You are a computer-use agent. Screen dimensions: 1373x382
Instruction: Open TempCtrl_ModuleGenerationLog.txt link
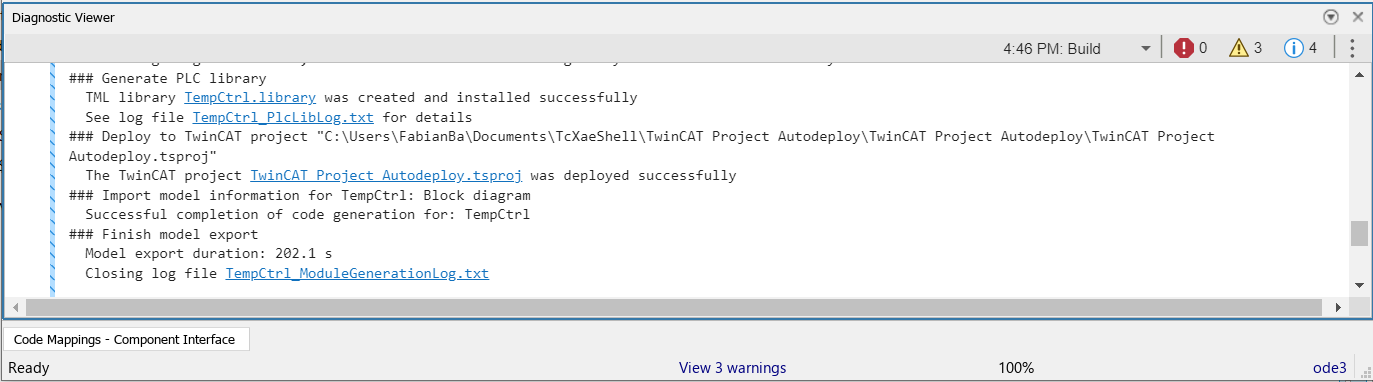point(357,273)
